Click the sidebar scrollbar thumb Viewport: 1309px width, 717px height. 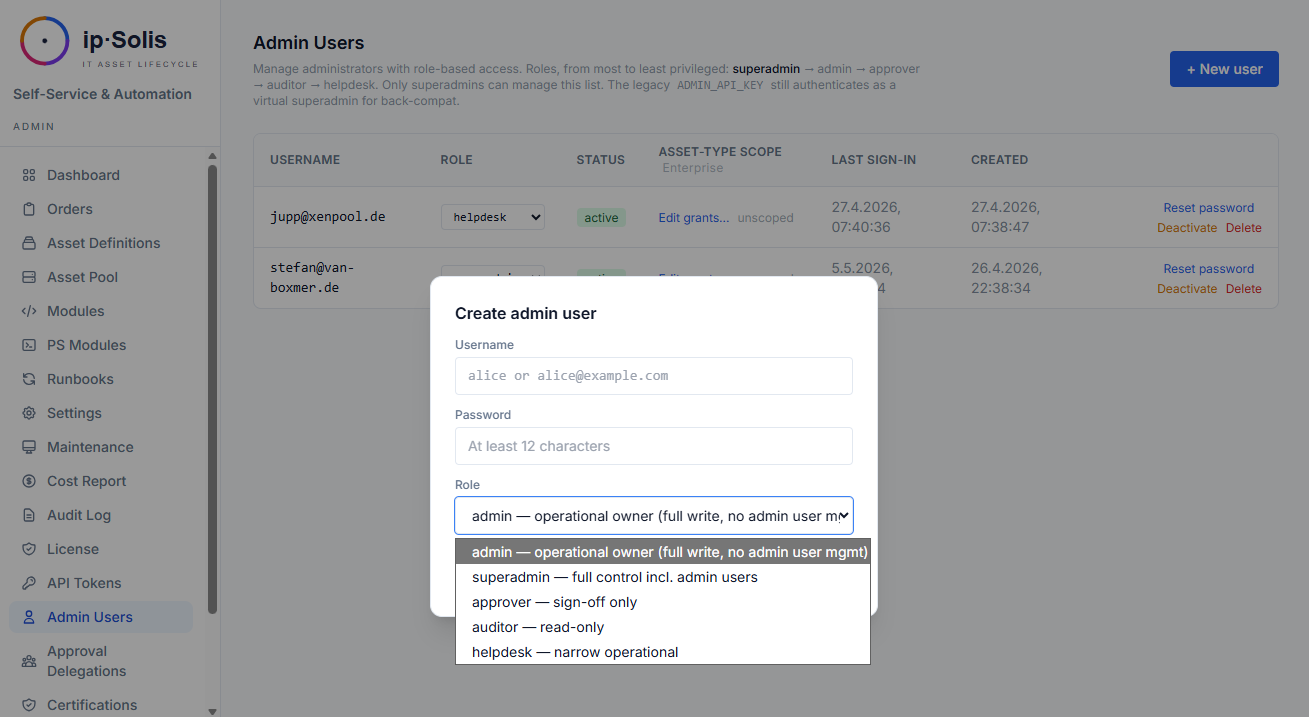pyautogui.click(x=212, y=389)
